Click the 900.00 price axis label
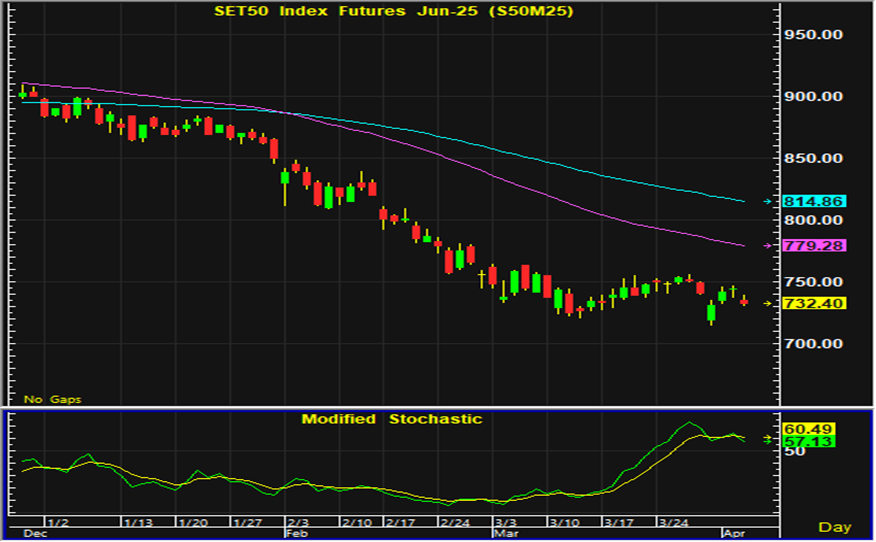Screen dimensions: 876x542 tap(813, 97)
